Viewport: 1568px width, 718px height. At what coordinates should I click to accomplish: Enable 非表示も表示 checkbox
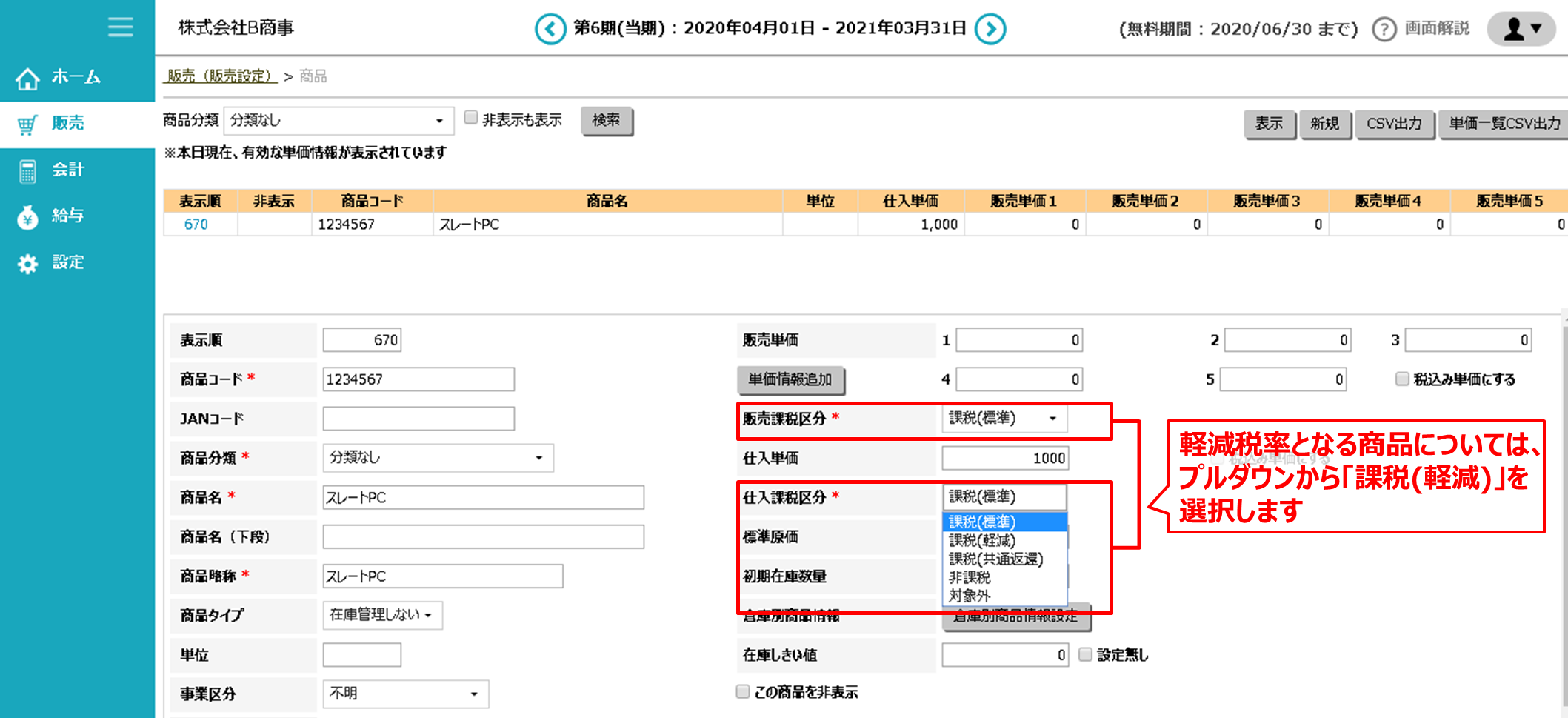(471, 118)
